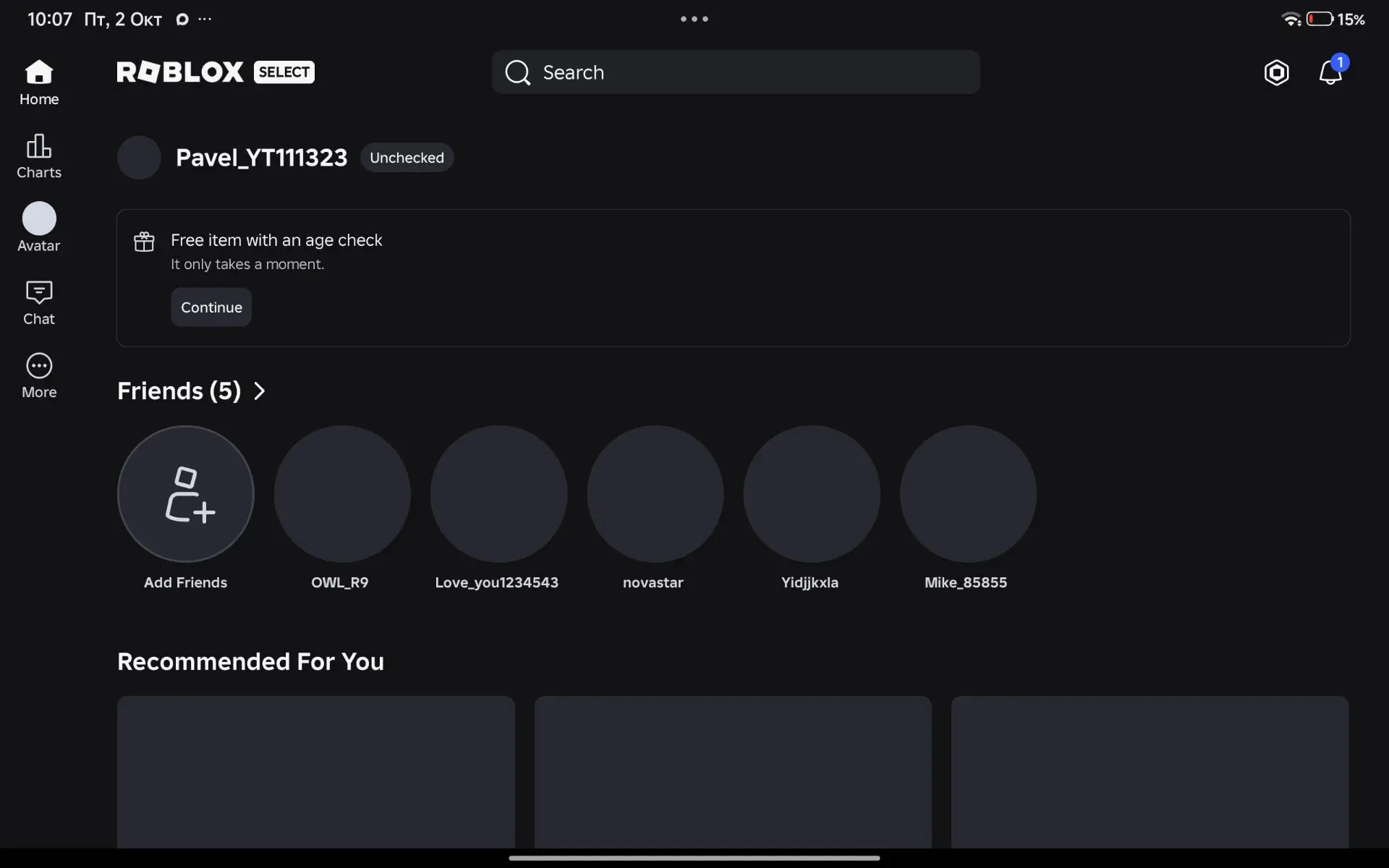The height and width of the screenshot is (868, 1389).
Task: Open Pavel_YT111323 profile name
Action: [x=261, y=158]
